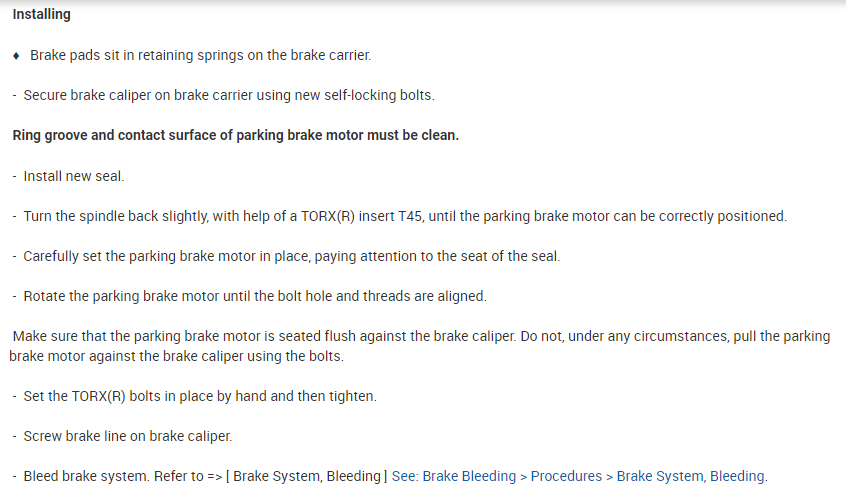Click the "Set the TORX(R) bolts in place" step

200,396
